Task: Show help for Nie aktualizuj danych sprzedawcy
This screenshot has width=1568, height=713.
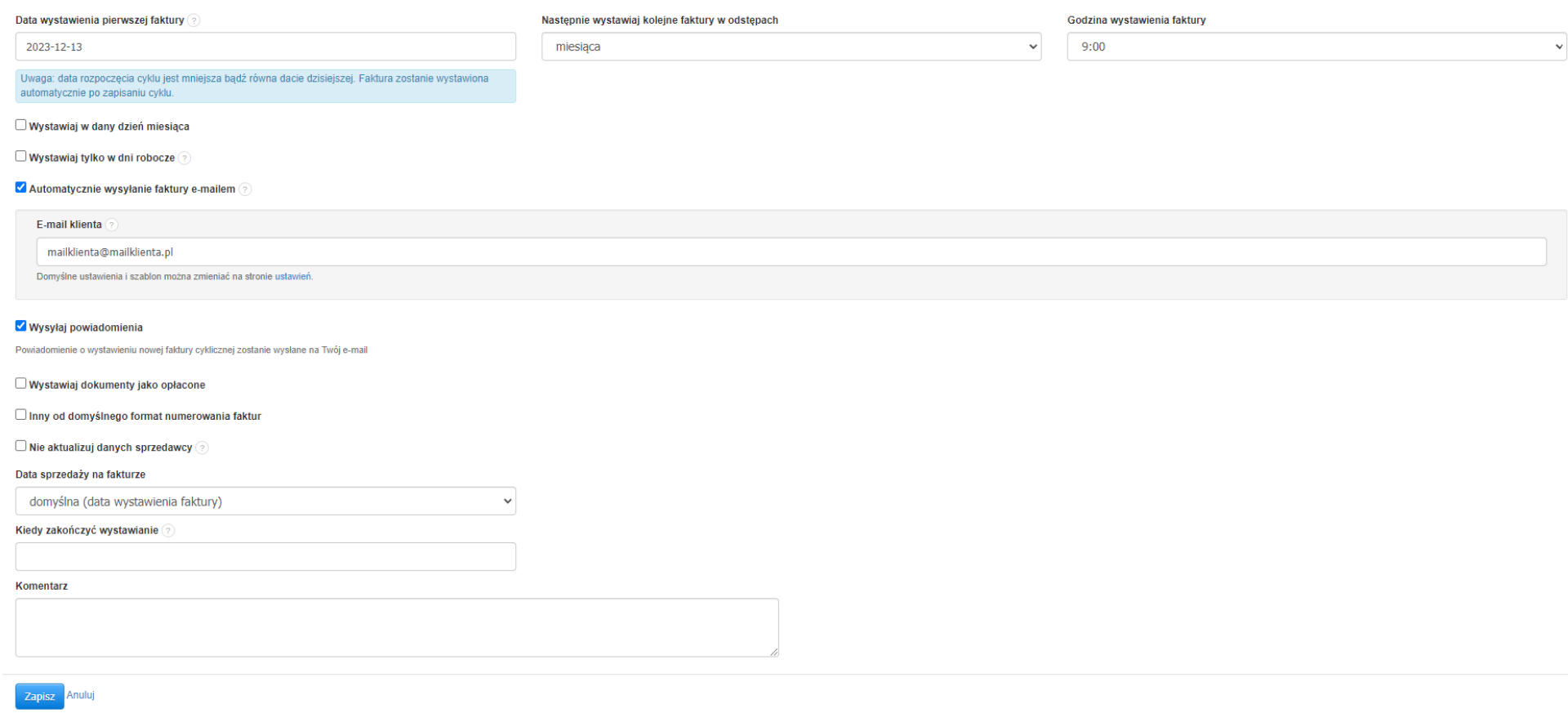Action: tap(203, 448)
